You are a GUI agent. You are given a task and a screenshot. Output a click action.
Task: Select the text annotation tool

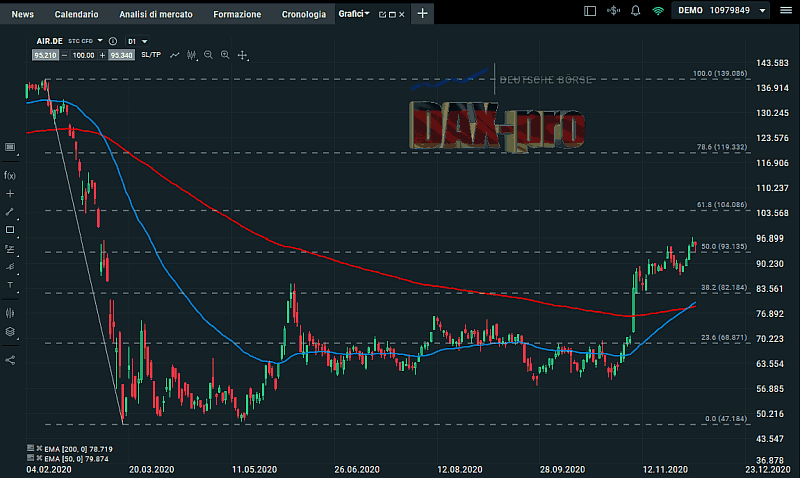click(x=10, y=285)
